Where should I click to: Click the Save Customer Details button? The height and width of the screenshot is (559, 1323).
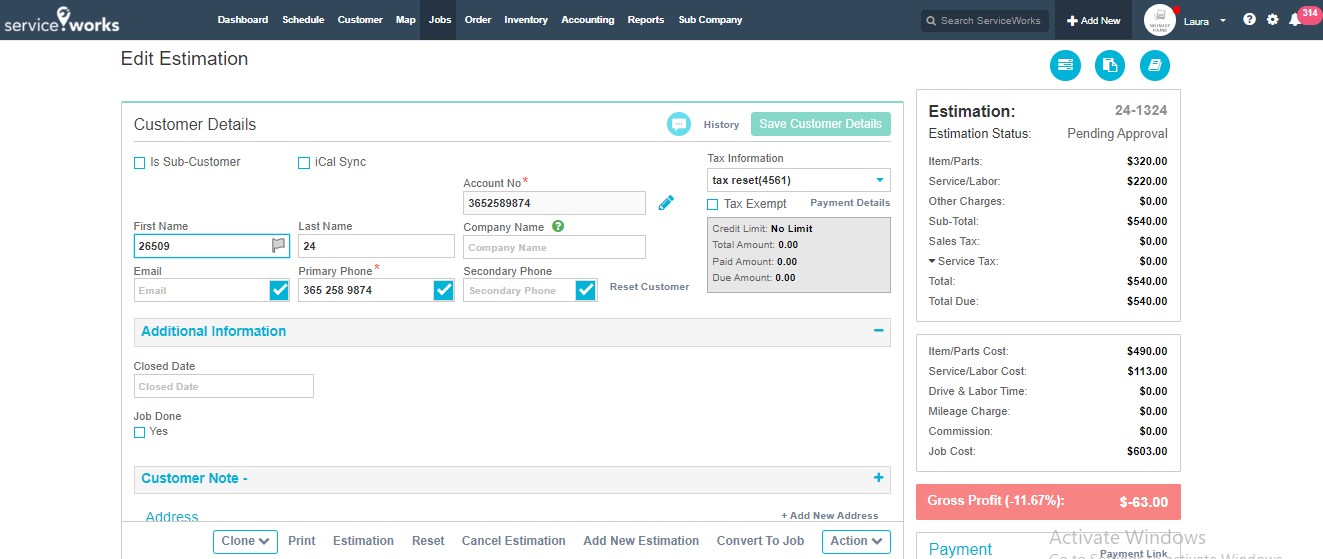pos(820,124)
